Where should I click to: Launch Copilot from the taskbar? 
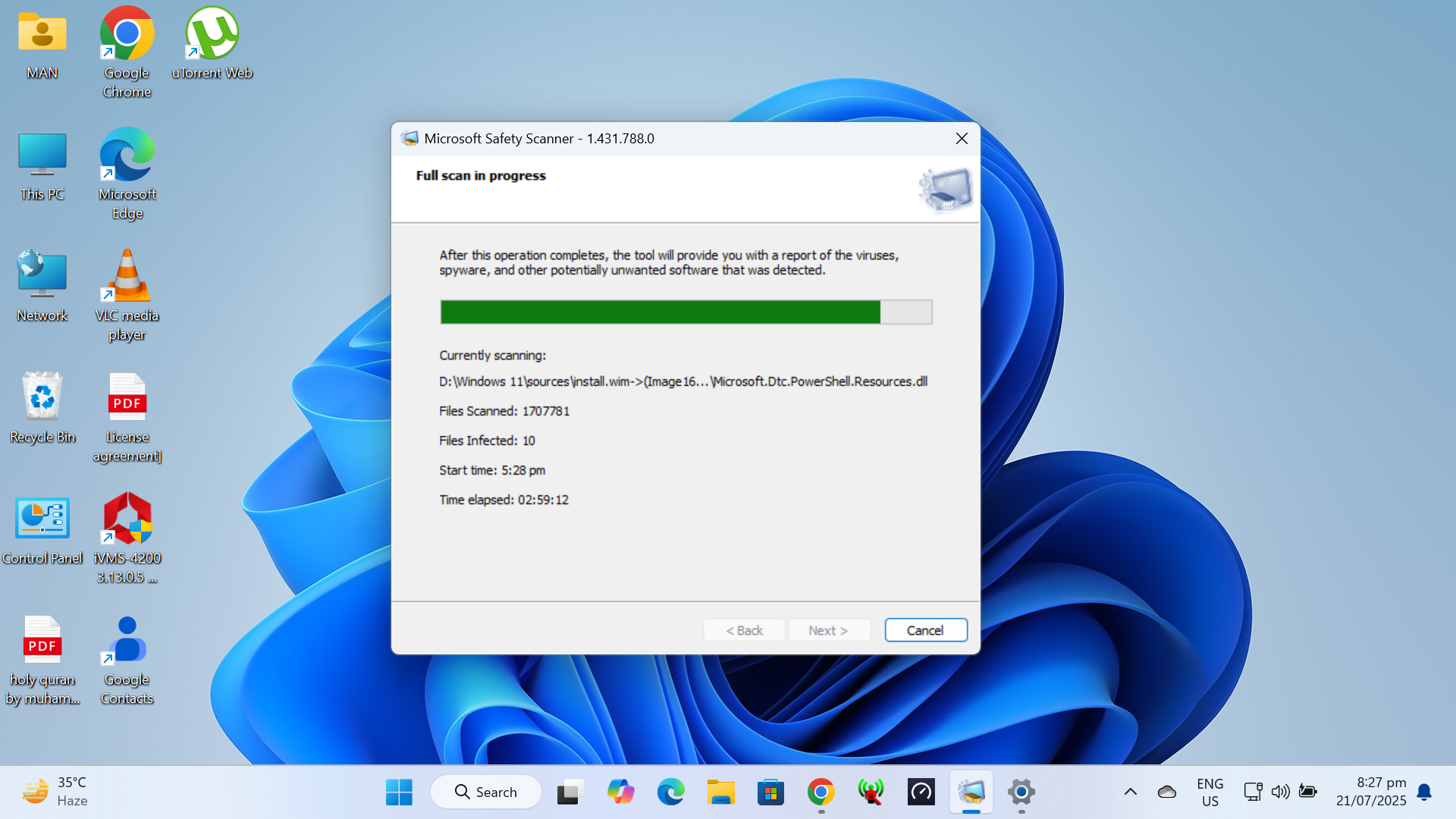622,791
